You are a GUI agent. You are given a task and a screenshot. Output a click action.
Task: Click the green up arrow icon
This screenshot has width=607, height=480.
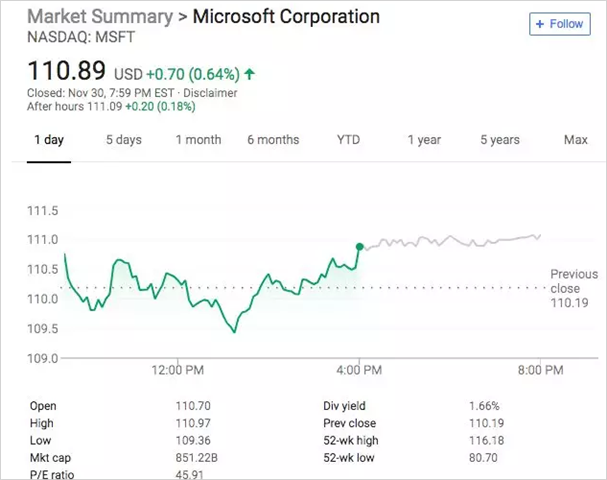tap(250, 74)
